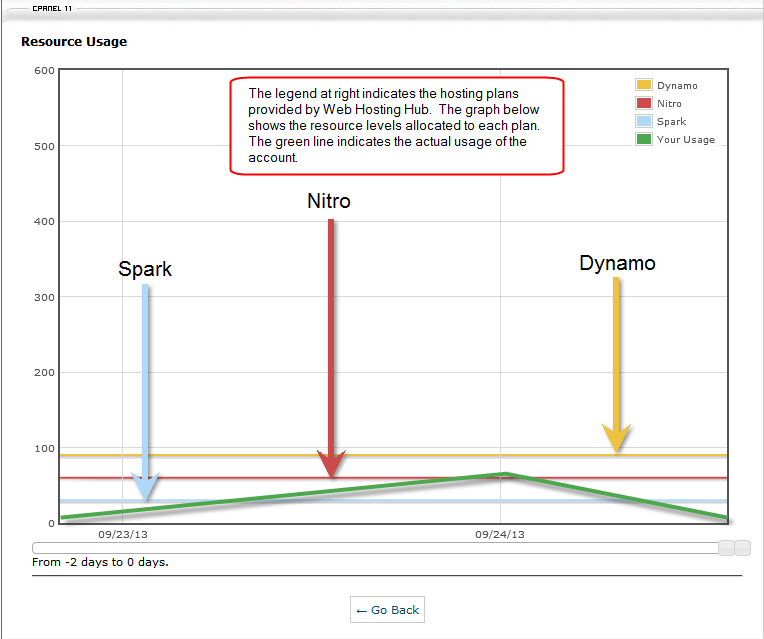Click the green Your Usage legend swatch
The height and width of the screenshot is (639, 764).
point(644,140)
